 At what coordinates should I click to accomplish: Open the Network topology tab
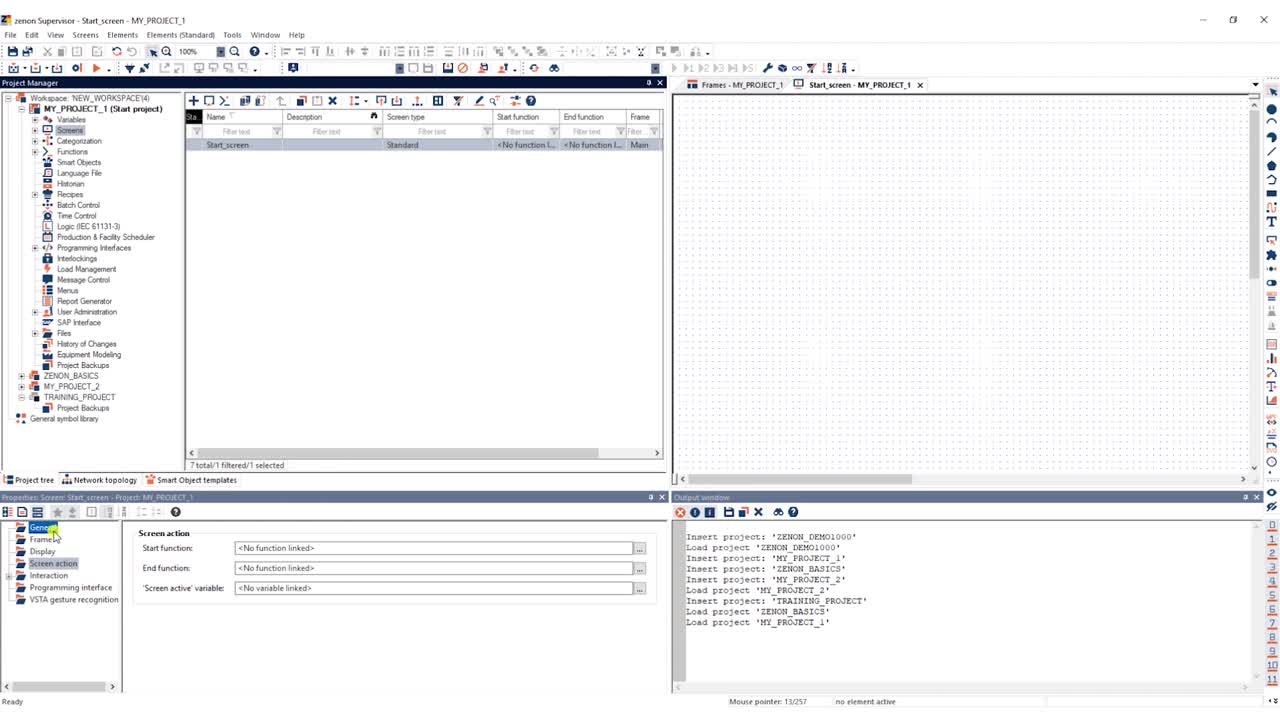pyautogui.click(x=99, y=480)
